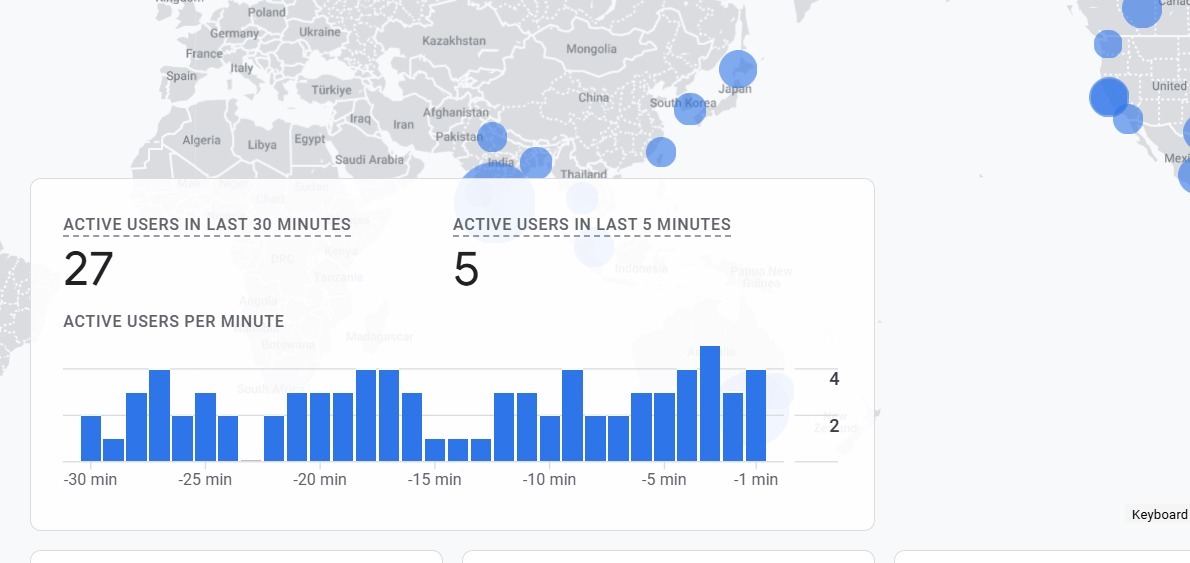
Task: Click the Keyboard shortcuts button on map
Action: [1159, 515]
